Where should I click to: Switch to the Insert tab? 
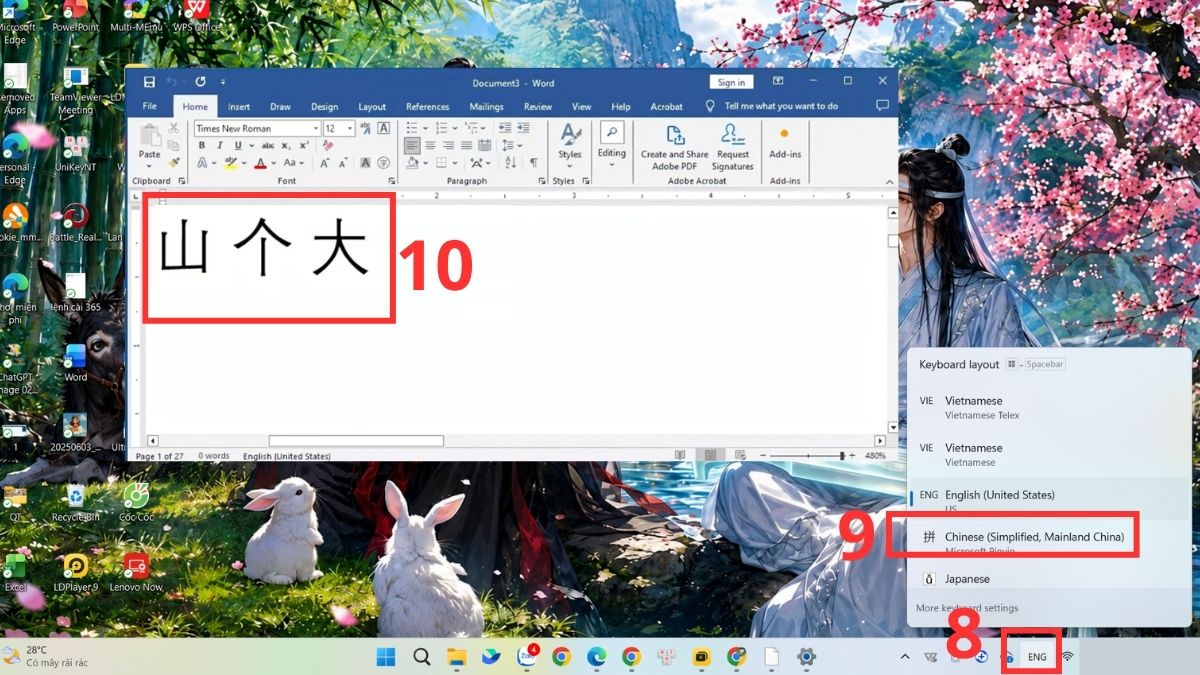click(x=239, y=106)
